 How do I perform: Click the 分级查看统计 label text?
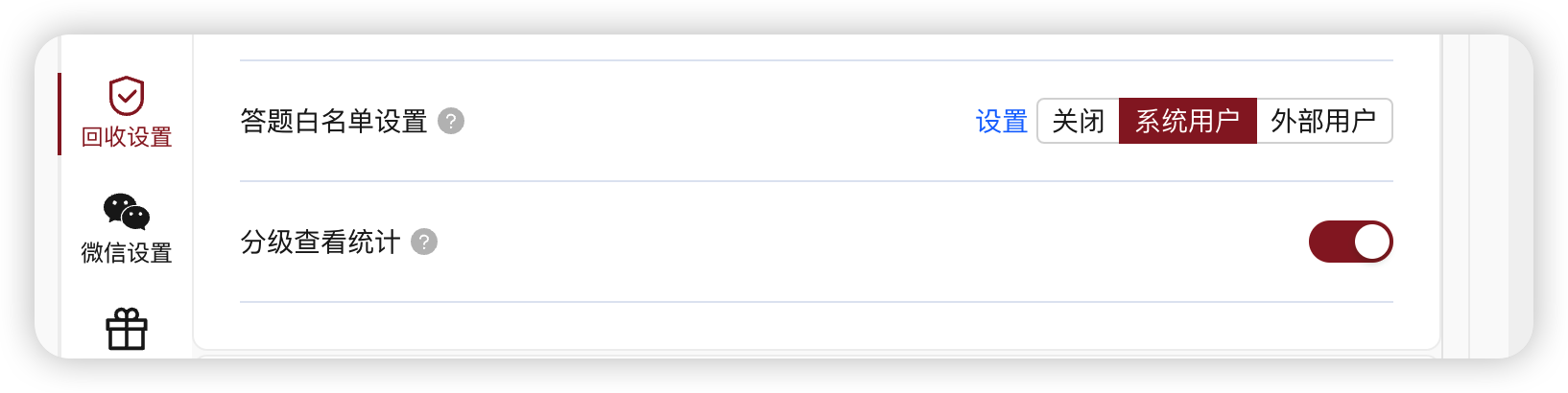tap(321, 242)
